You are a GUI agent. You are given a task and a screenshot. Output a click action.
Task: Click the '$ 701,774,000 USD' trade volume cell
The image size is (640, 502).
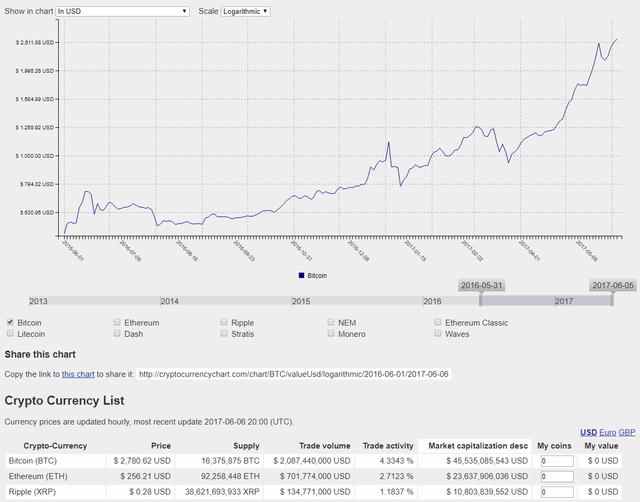coord(309,476)
